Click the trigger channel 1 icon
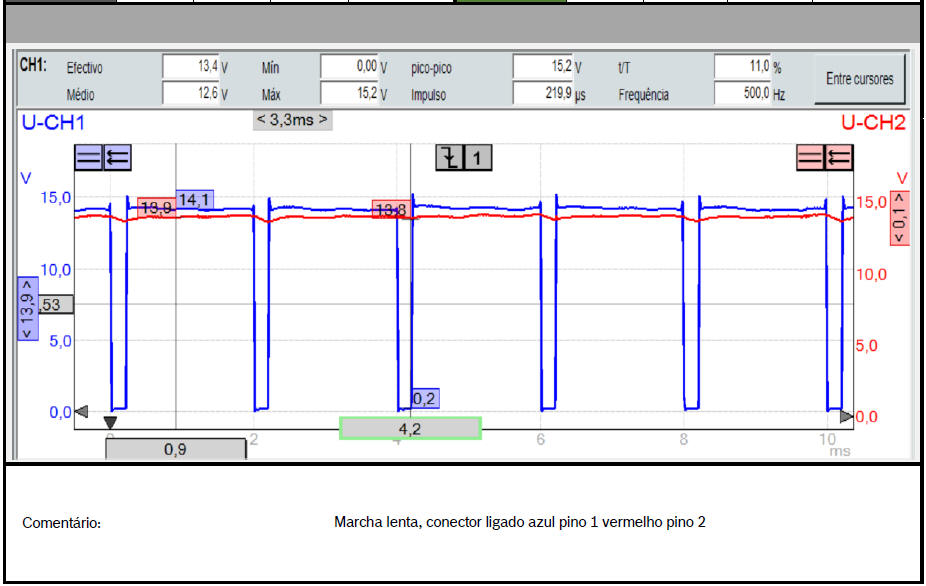The height and width of the screenshot is (586, 926). pyautogui.click(x=478, y=157)
